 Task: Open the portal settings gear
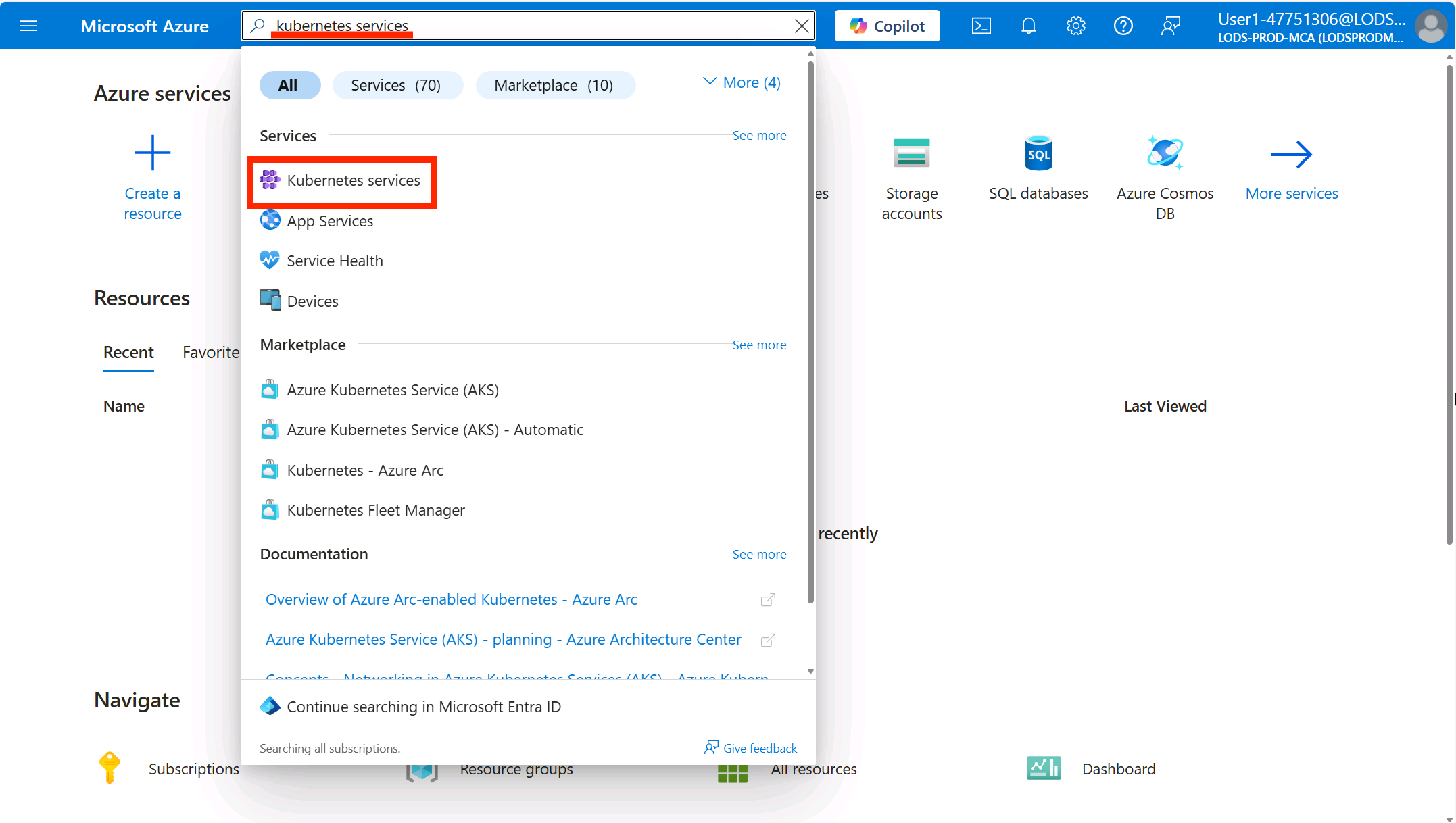pyautogui.click(x=1076, y=26)
